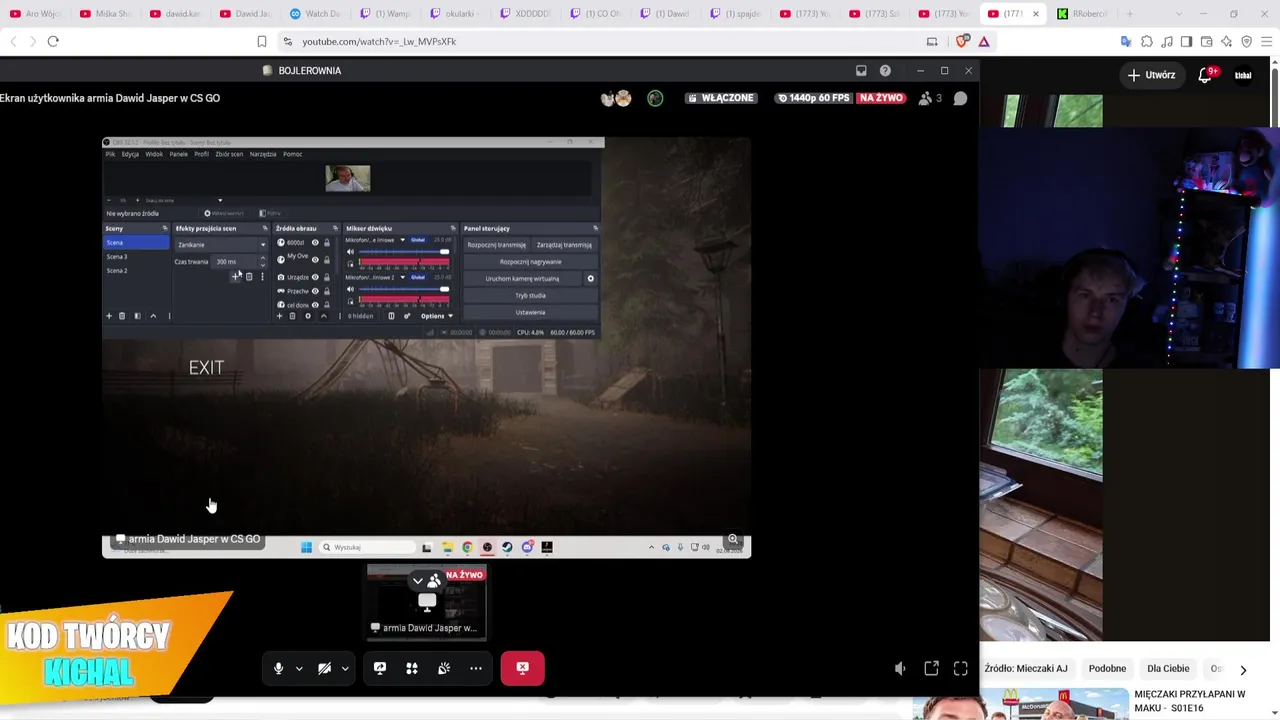Open the media control music note icon
1280x720 pixels.
coord(1167,41)
